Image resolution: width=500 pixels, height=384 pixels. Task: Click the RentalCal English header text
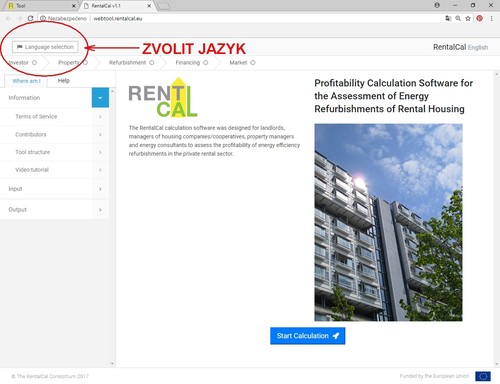[x=460, y=47]
